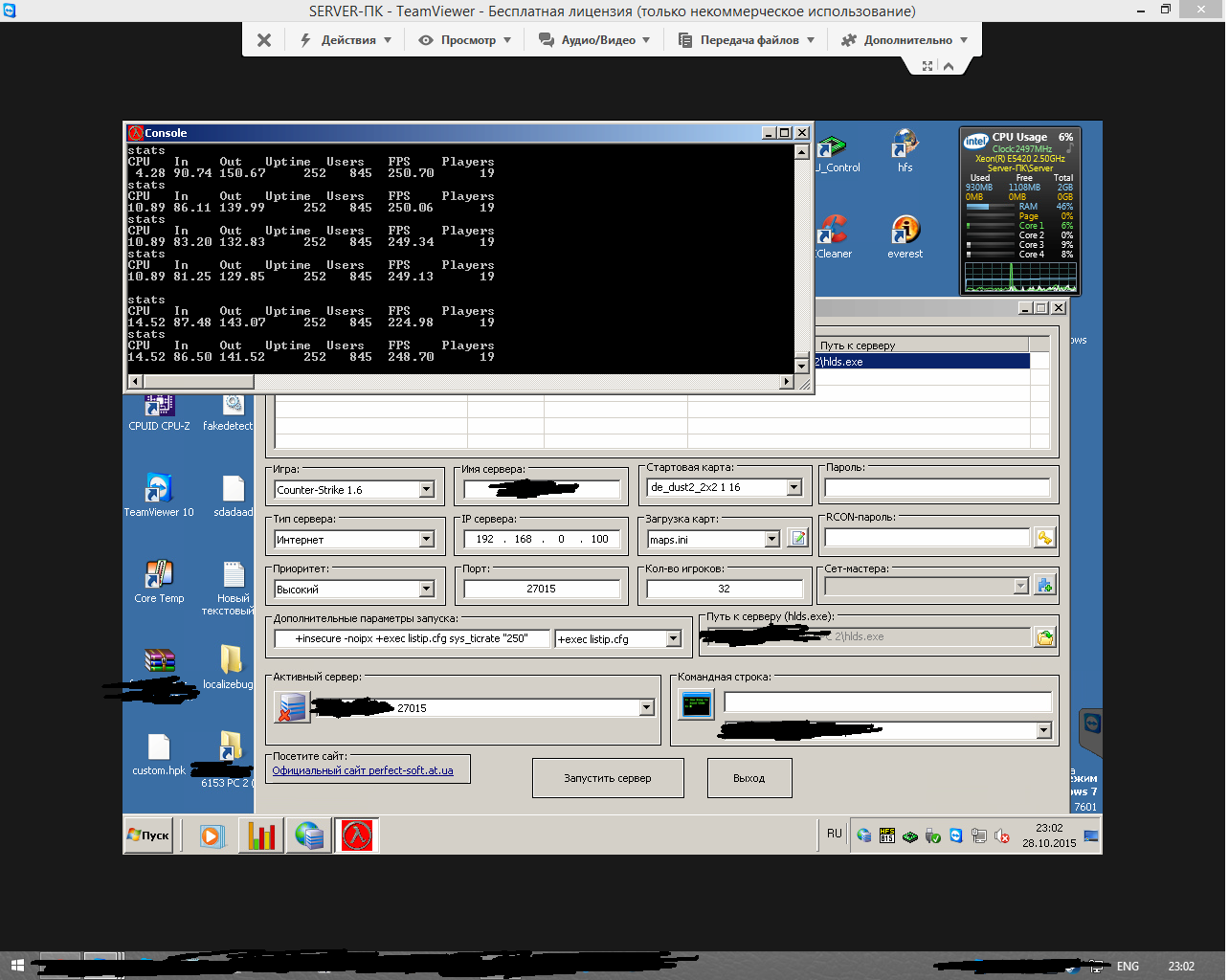Select the Новый текстовый document on desktop
The width and height of the screenshot is (1229, 980).
click(230, 587)
